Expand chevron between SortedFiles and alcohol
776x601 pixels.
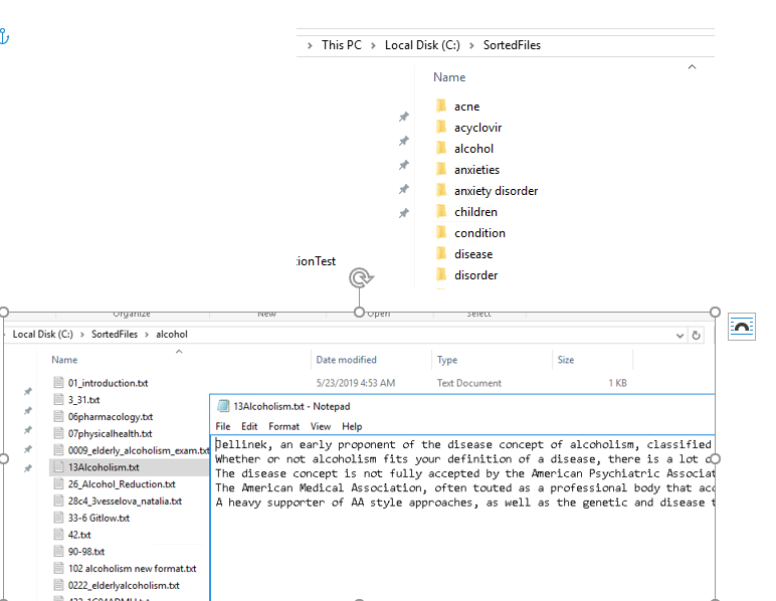coord(147,335)
